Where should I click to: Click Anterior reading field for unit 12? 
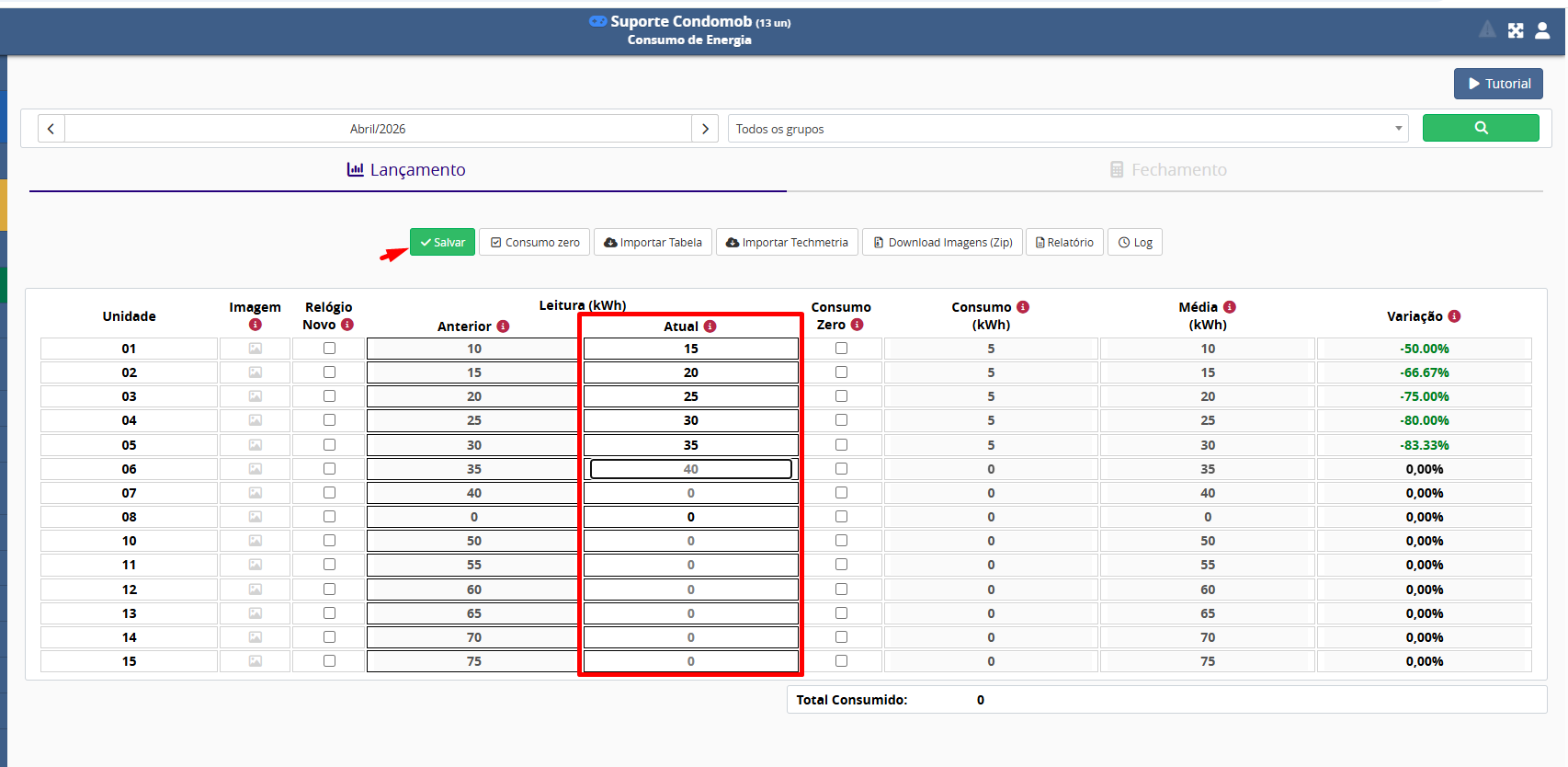coord(474,590)
